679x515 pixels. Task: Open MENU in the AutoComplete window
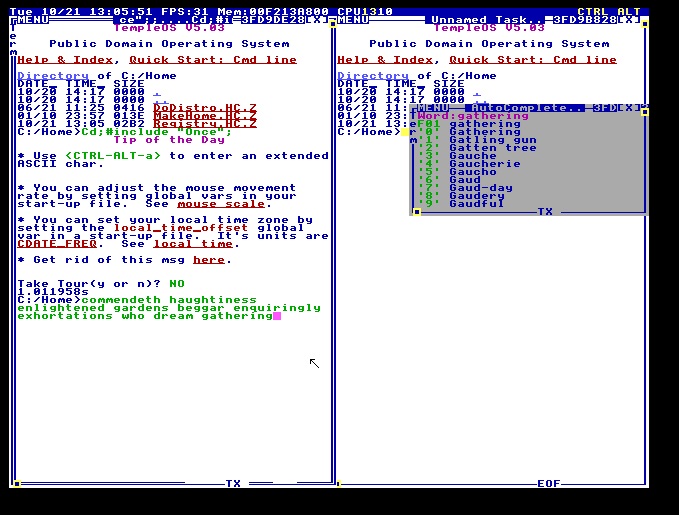point(433,107)
